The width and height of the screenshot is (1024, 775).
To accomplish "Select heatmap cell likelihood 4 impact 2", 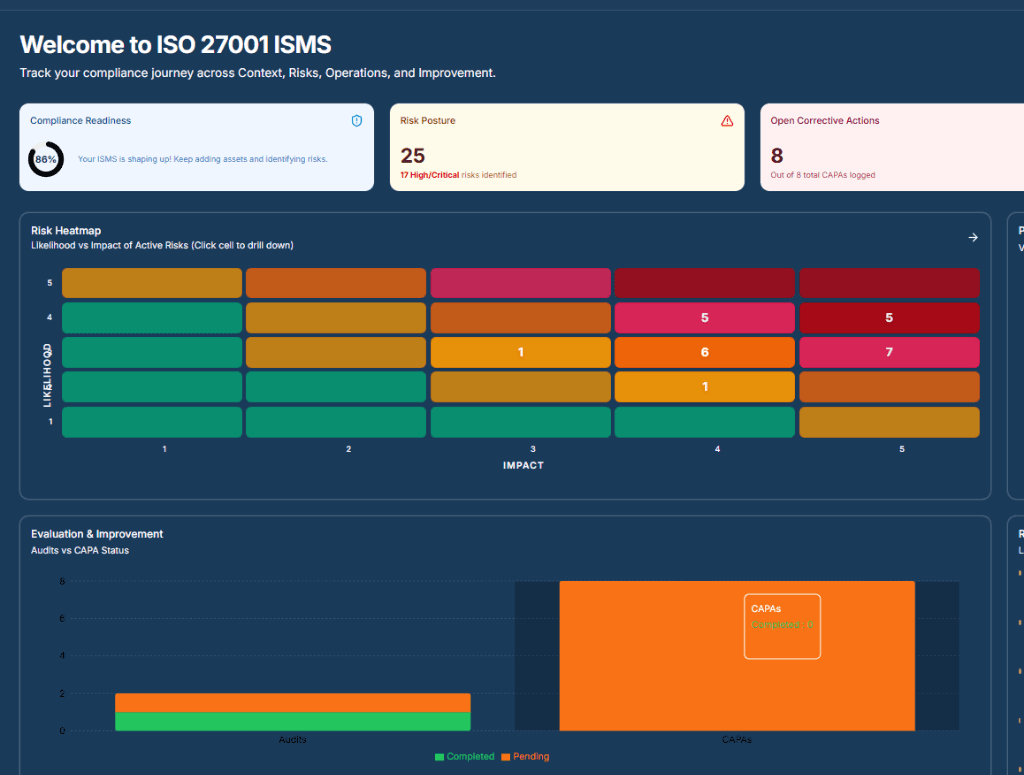I will 336,318.
